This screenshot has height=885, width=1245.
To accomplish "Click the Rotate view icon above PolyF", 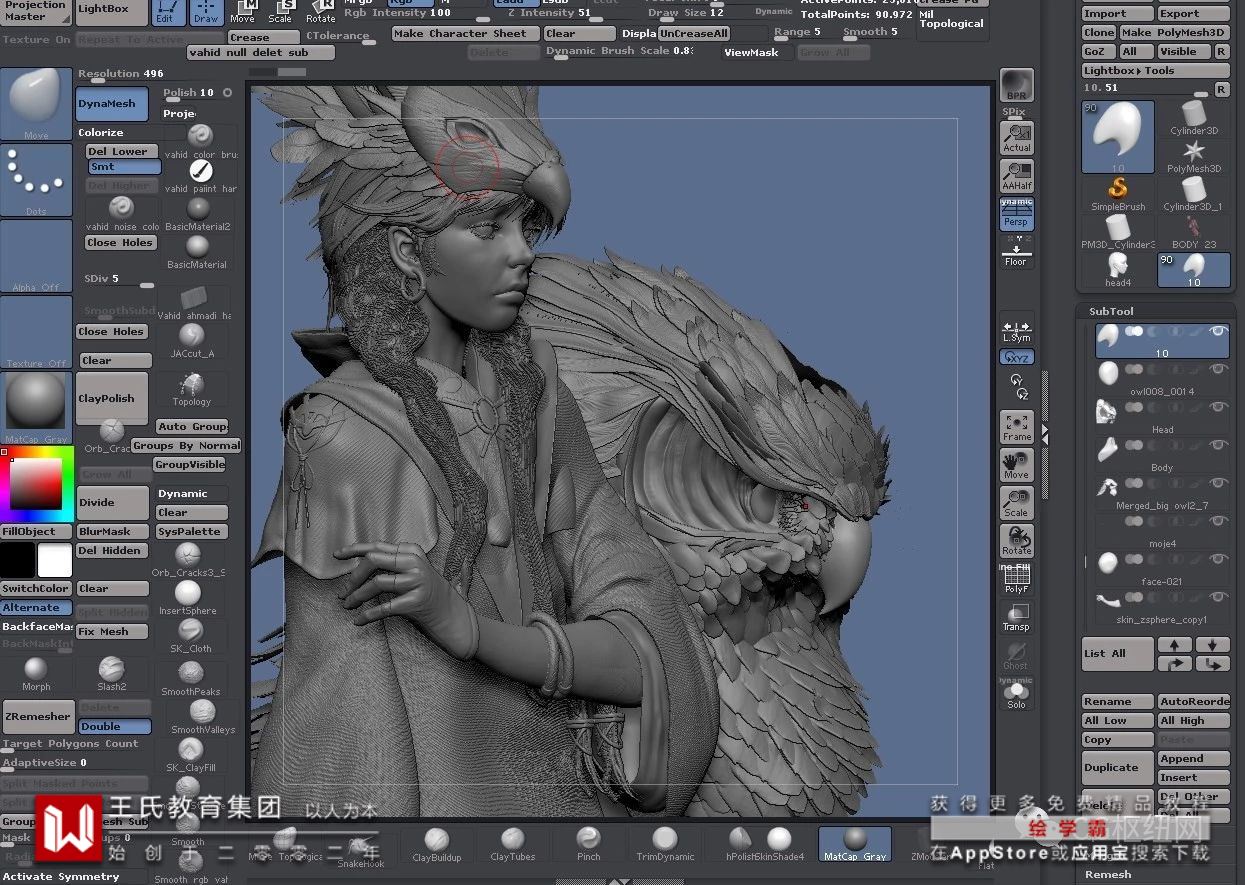I will [x=1017, y=541].
